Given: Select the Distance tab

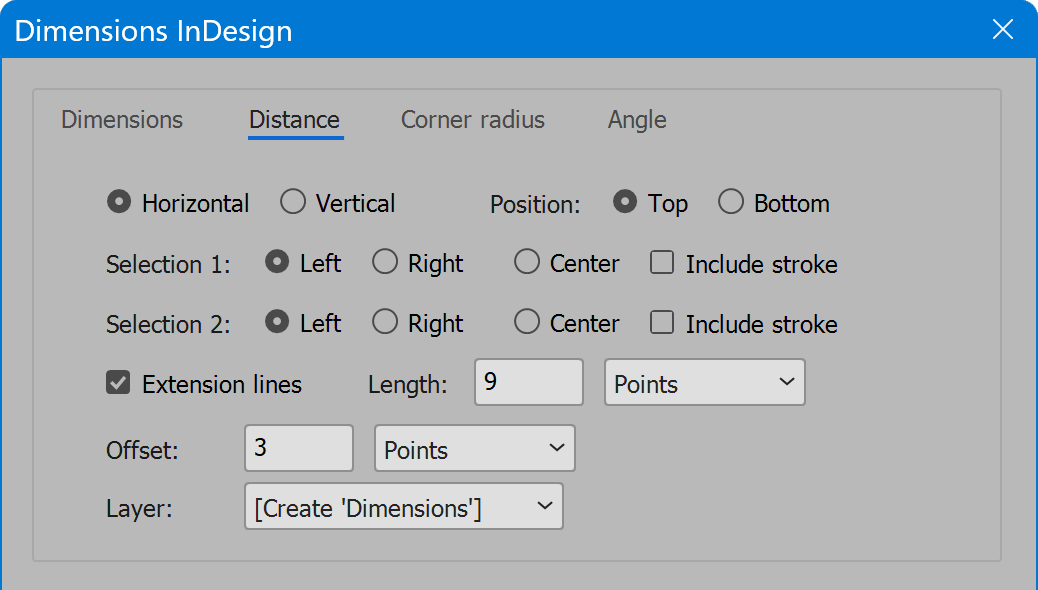Looking at the screenshot, I should pyautogui.click(x=294, y=120).
